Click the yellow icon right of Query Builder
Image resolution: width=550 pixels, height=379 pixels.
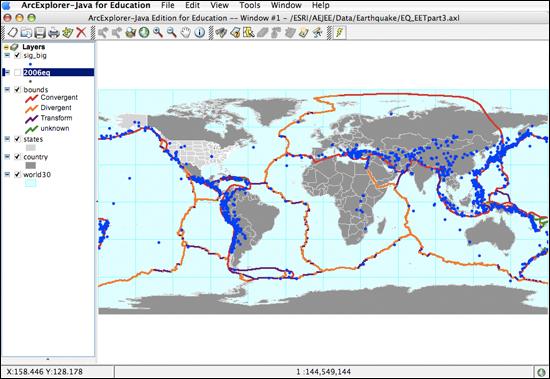pyautogui.click(x=249, y=33)
